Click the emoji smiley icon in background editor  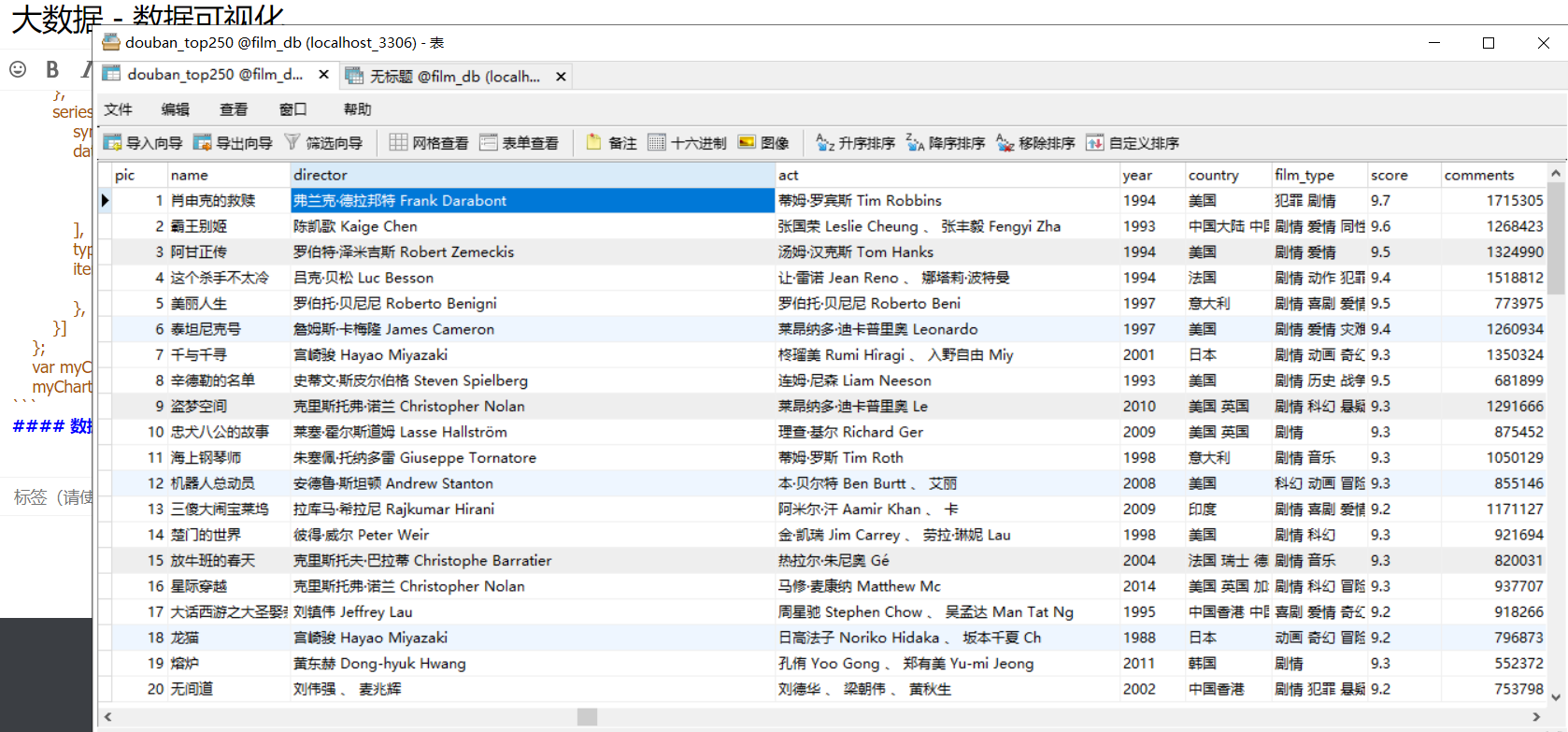click(18, 69)
